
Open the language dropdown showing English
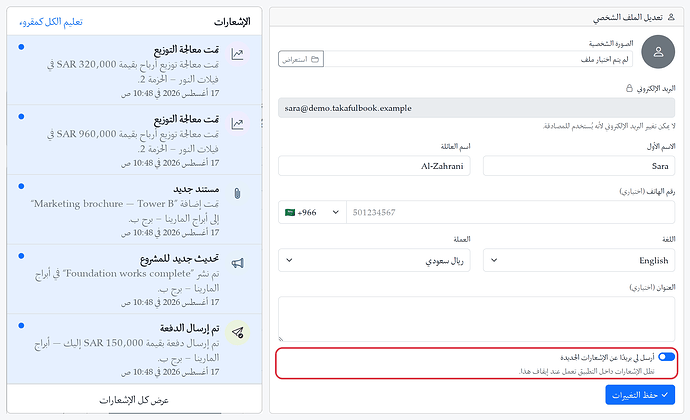(x=579, y=260)
